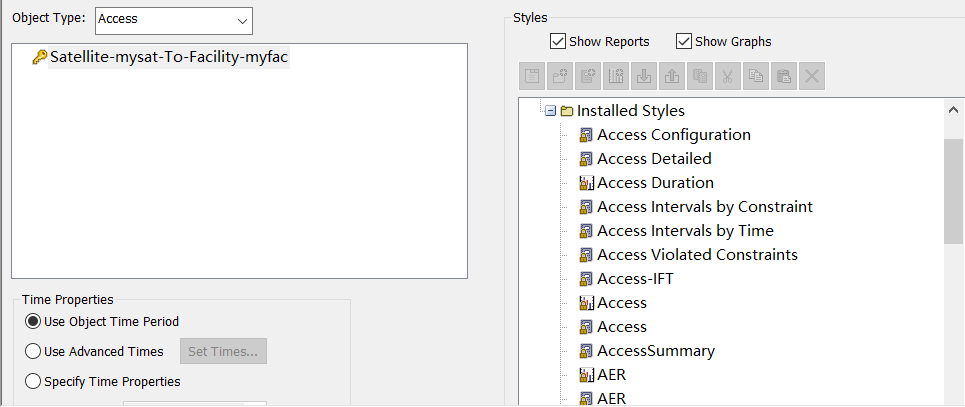Click the styles list vertical scrollbar thumb
The image size is (965, 407).
click(953, 191)
